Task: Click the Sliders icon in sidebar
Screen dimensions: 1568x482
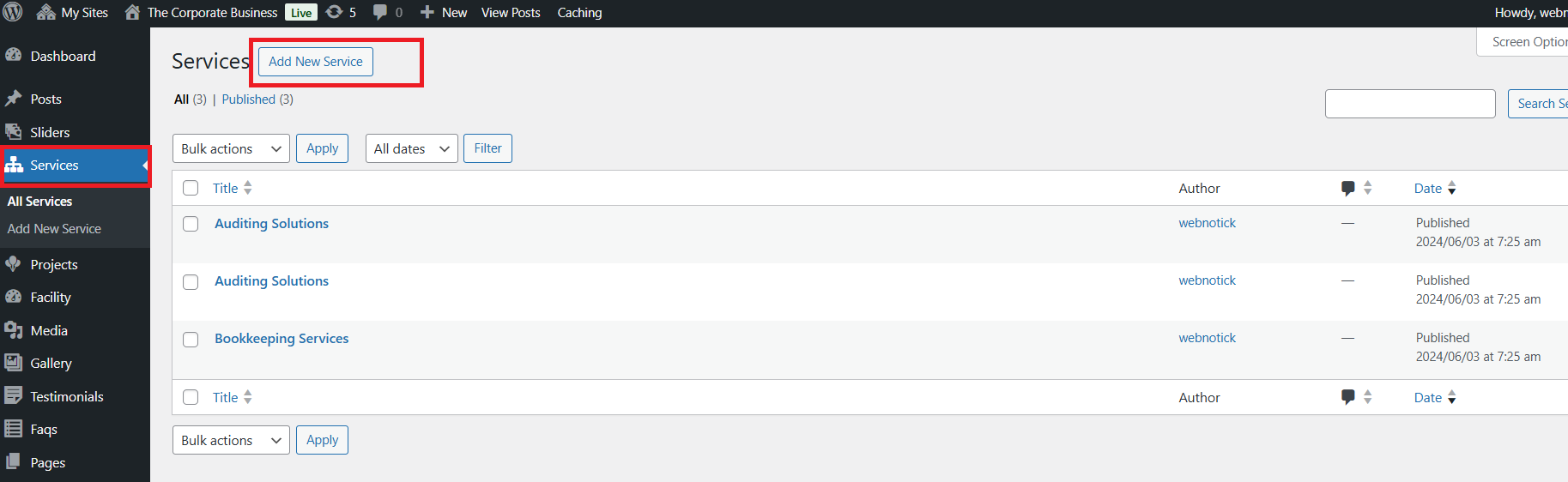Action: pos(13,132)
